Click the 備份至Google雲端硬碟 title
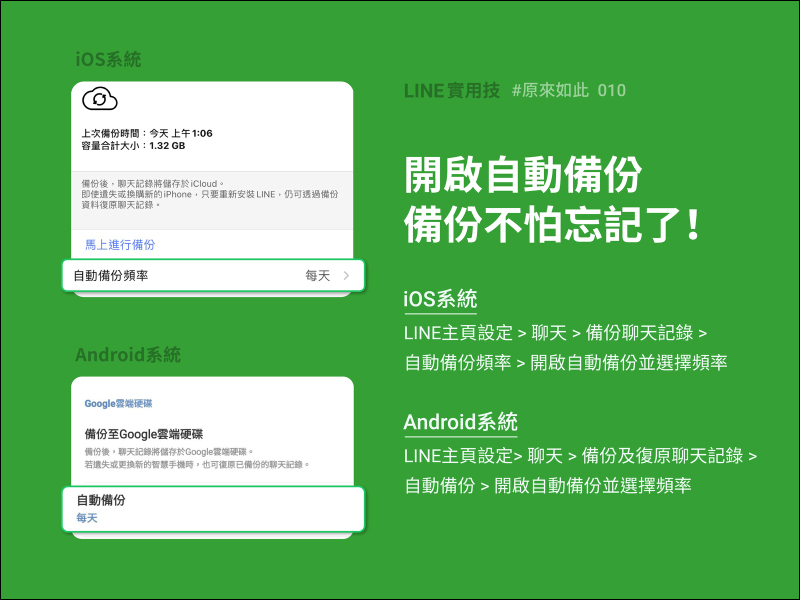This screenshot has width=800, height=600. click(144, 434)
